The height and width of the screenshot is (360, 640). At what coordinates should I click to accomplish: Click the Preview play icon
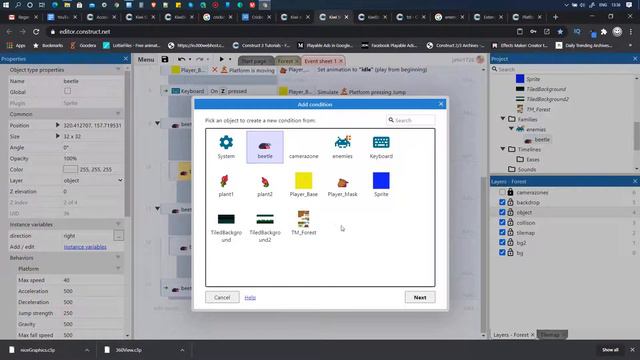point(222,59)
